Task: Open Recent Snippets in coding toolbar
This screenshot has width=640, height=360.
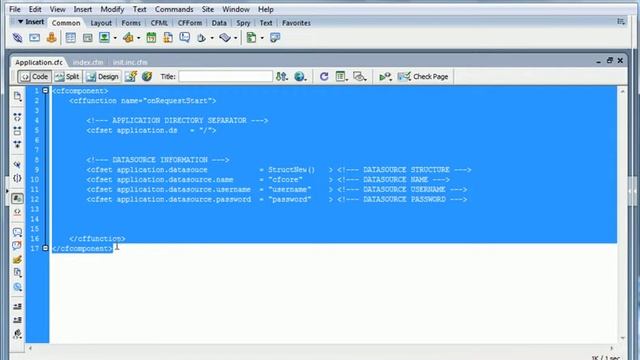Action: [x=17, y=273]
